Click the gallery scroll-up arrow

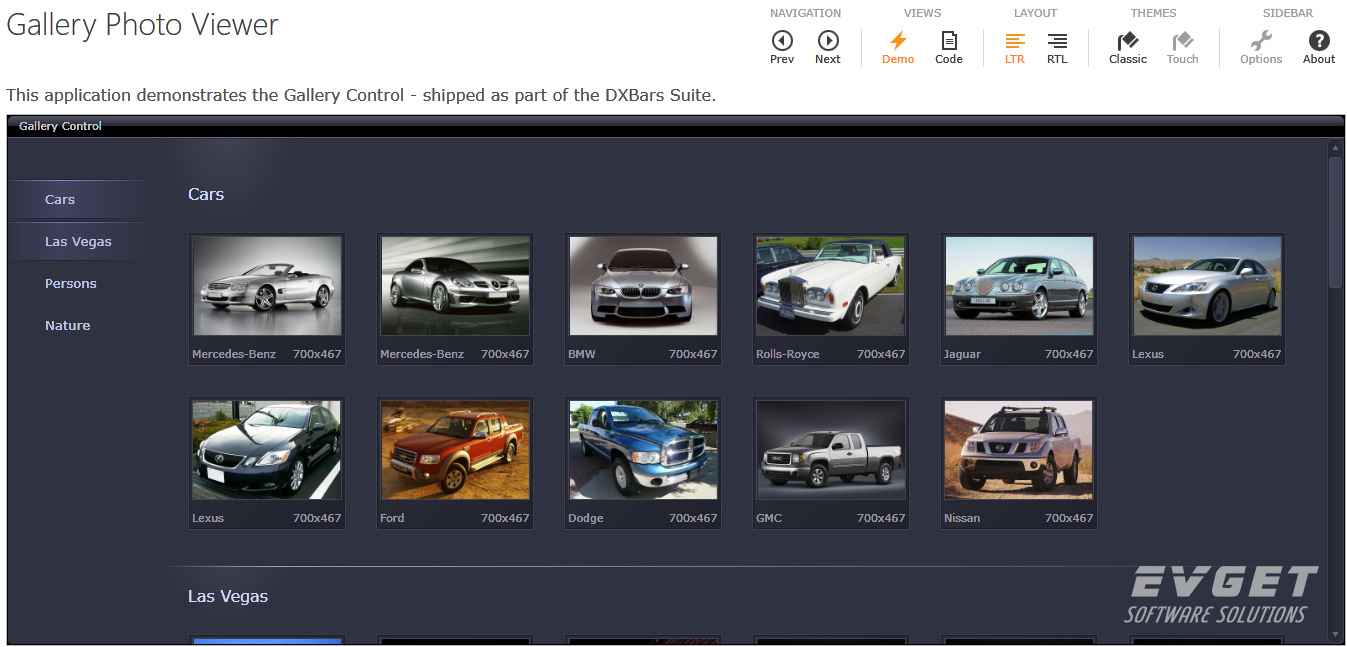tap(1335, 148)
